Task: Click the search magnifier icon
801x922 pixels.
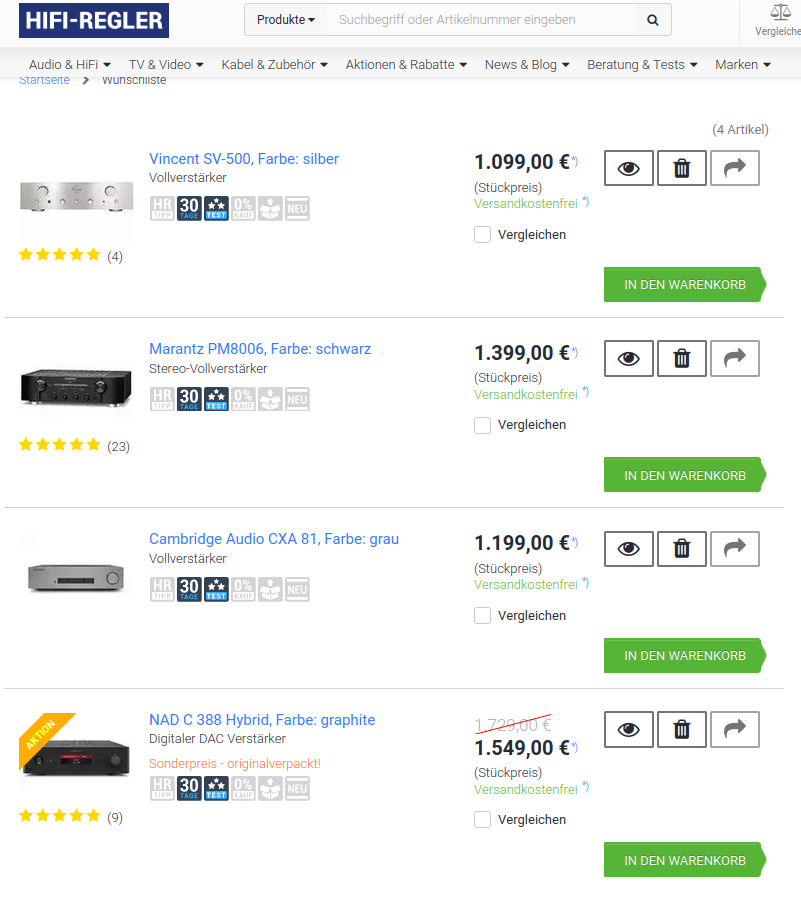Action: click(x=653, y=20)
